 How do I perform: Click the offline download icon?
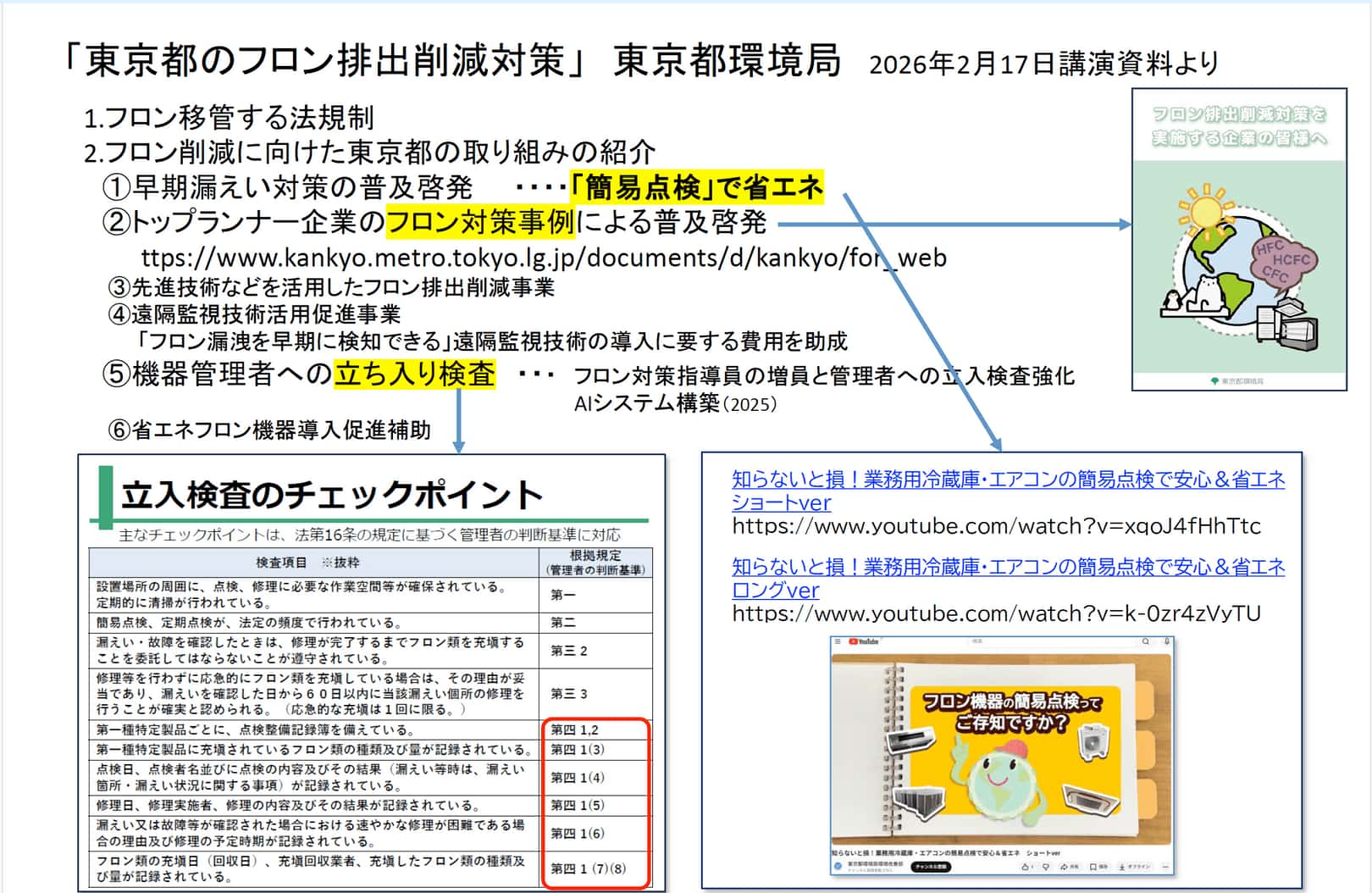coord(1123,867)
